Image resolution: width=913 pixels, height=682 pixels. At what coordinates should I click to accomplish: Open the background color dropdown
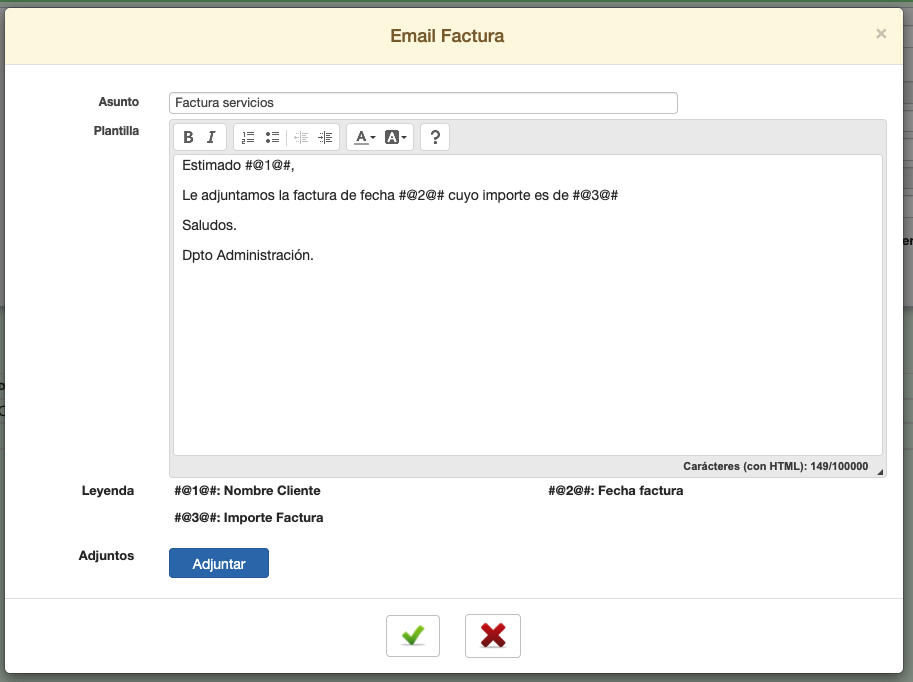(396, 137)
